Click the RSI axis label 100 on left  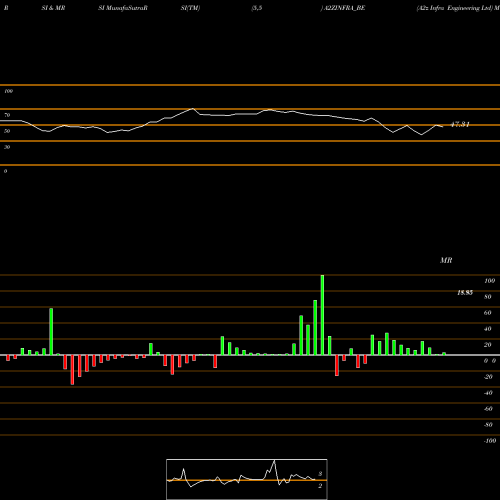tap(8, 91)
